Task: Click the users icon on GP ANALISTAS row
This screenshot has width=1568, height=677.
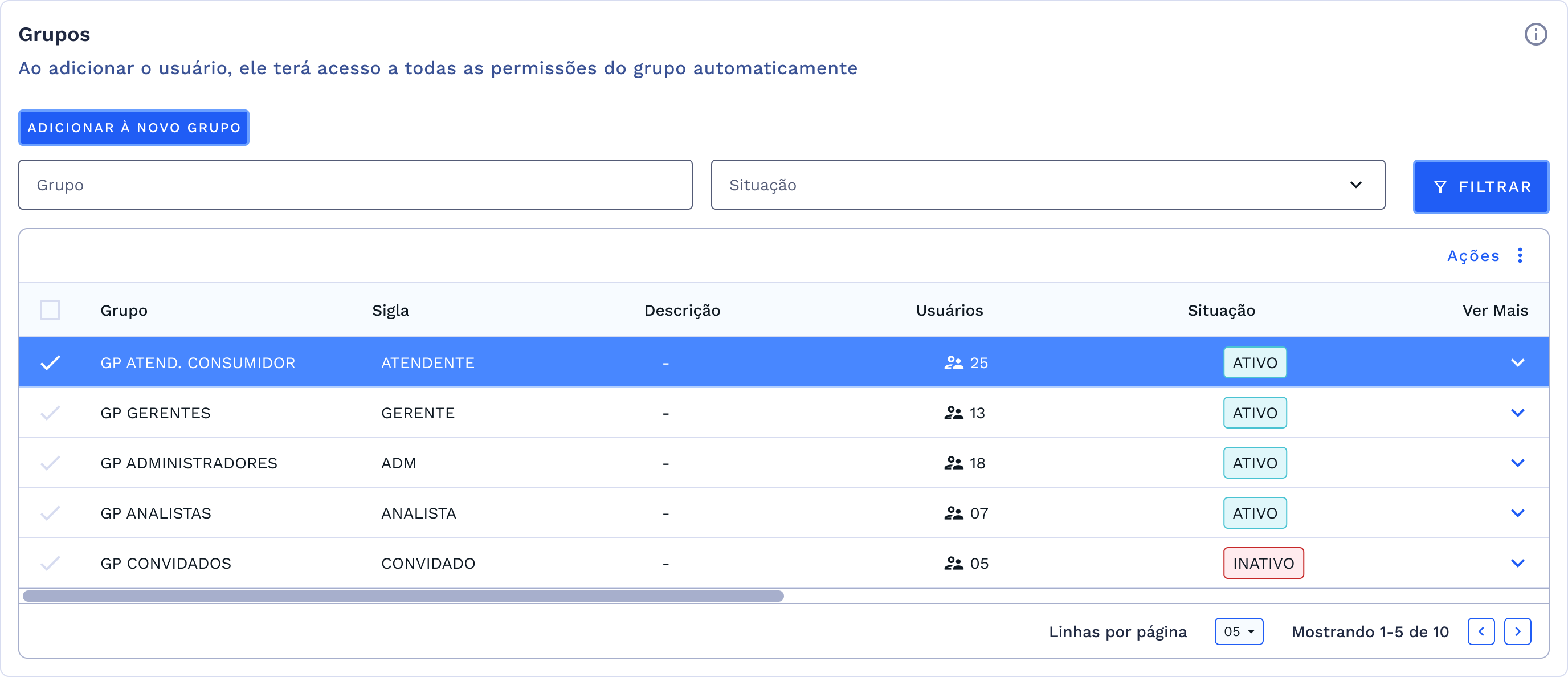Action: pyautogui.click(x=954, y=513)
